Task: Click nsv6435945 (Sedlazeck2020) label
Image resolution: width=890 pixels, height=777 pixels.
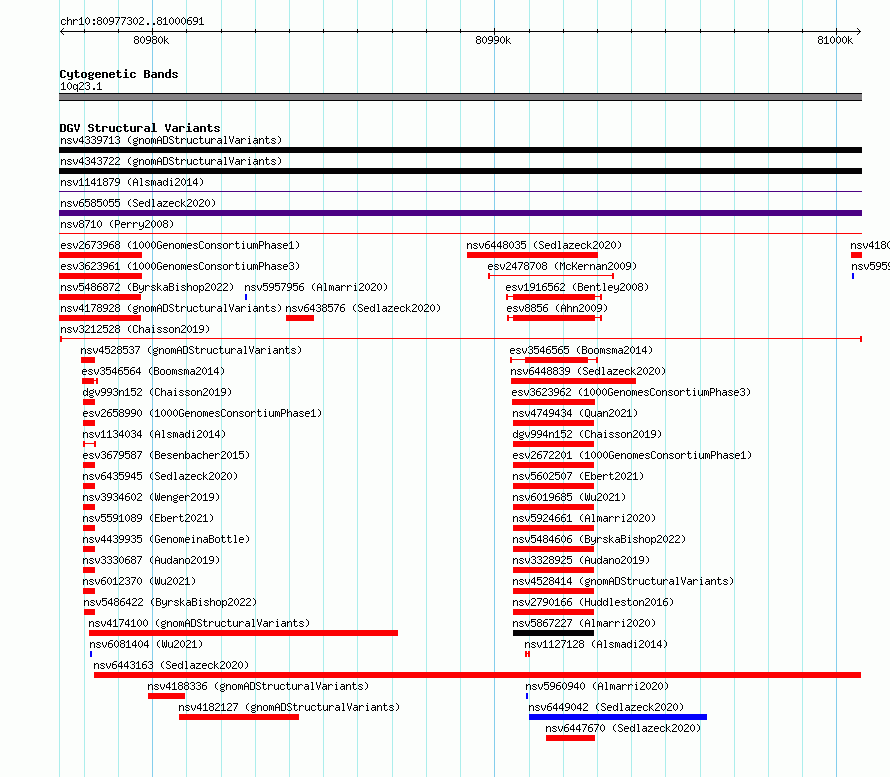Action: coord(160,476)
